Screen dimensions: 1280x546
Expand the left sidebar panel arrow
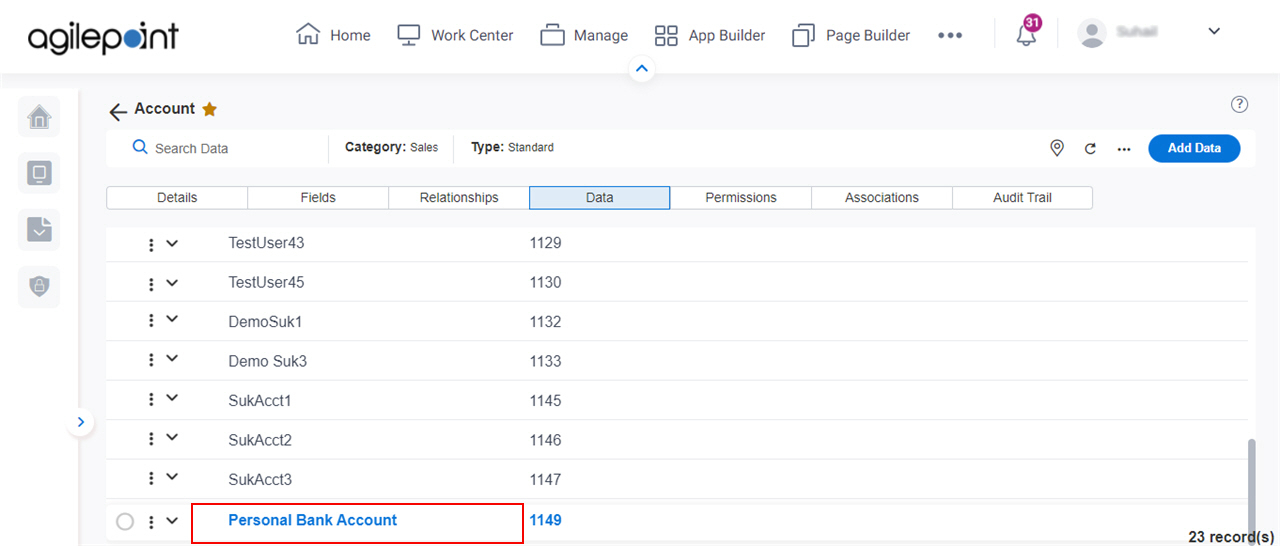(81, 422)
